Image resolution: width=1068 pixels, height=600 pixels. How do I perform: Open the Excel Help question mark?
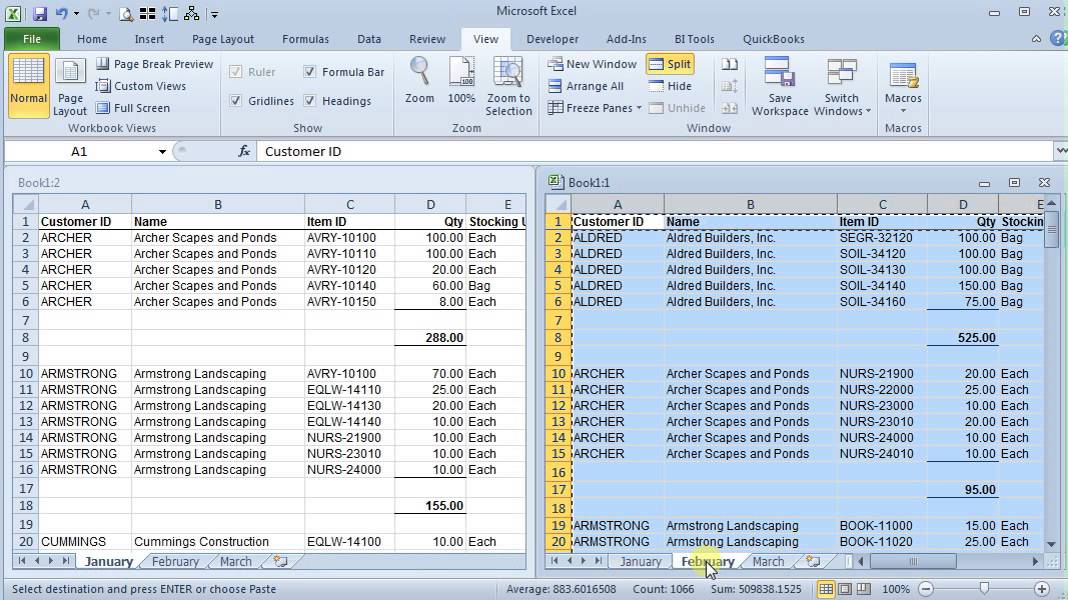tap(1058, 39)
